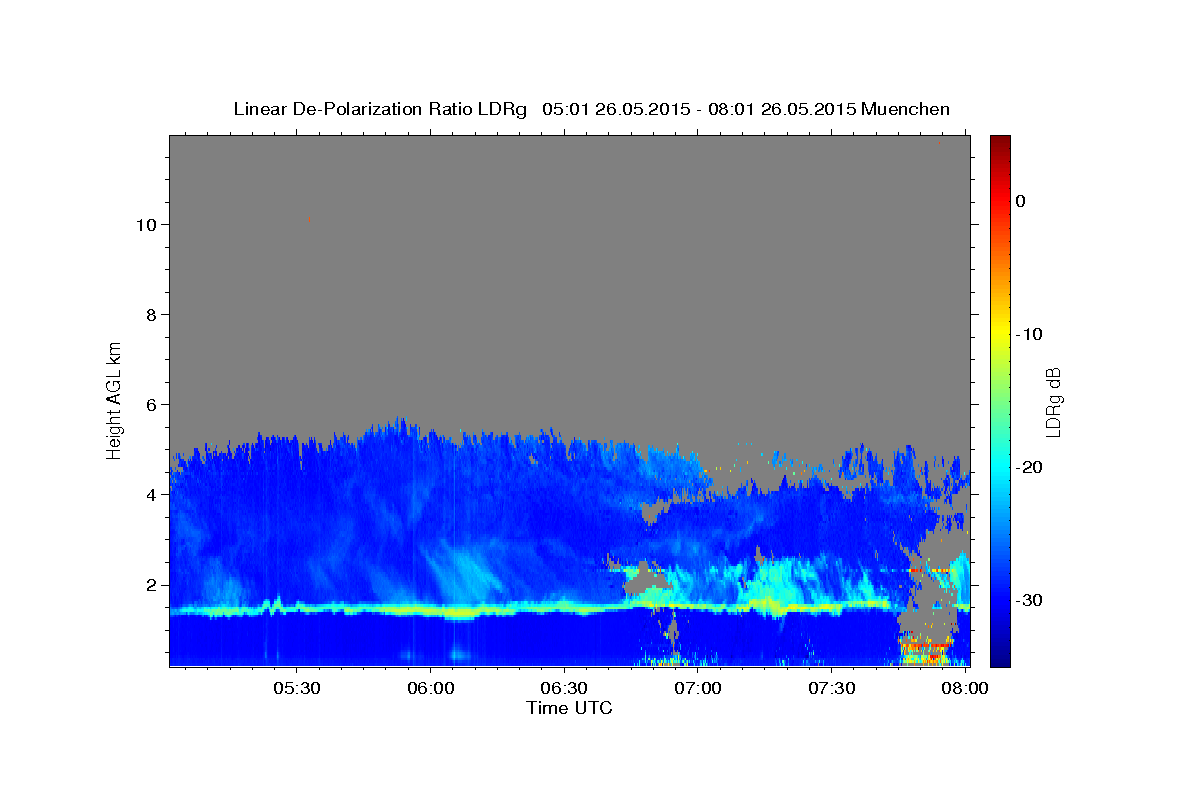Pick the dark red top of colorbar

pos(1000,142)
